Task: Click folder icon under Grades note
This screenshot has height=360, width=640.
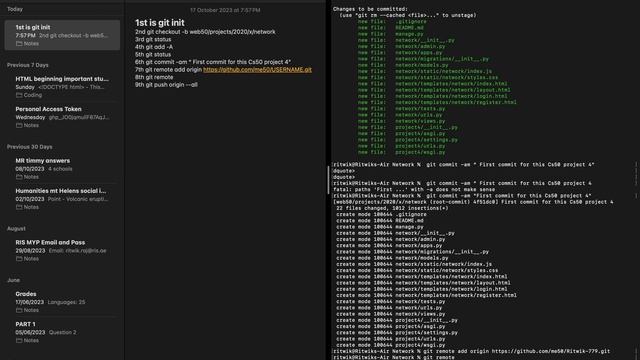Action: coord(19,310)
